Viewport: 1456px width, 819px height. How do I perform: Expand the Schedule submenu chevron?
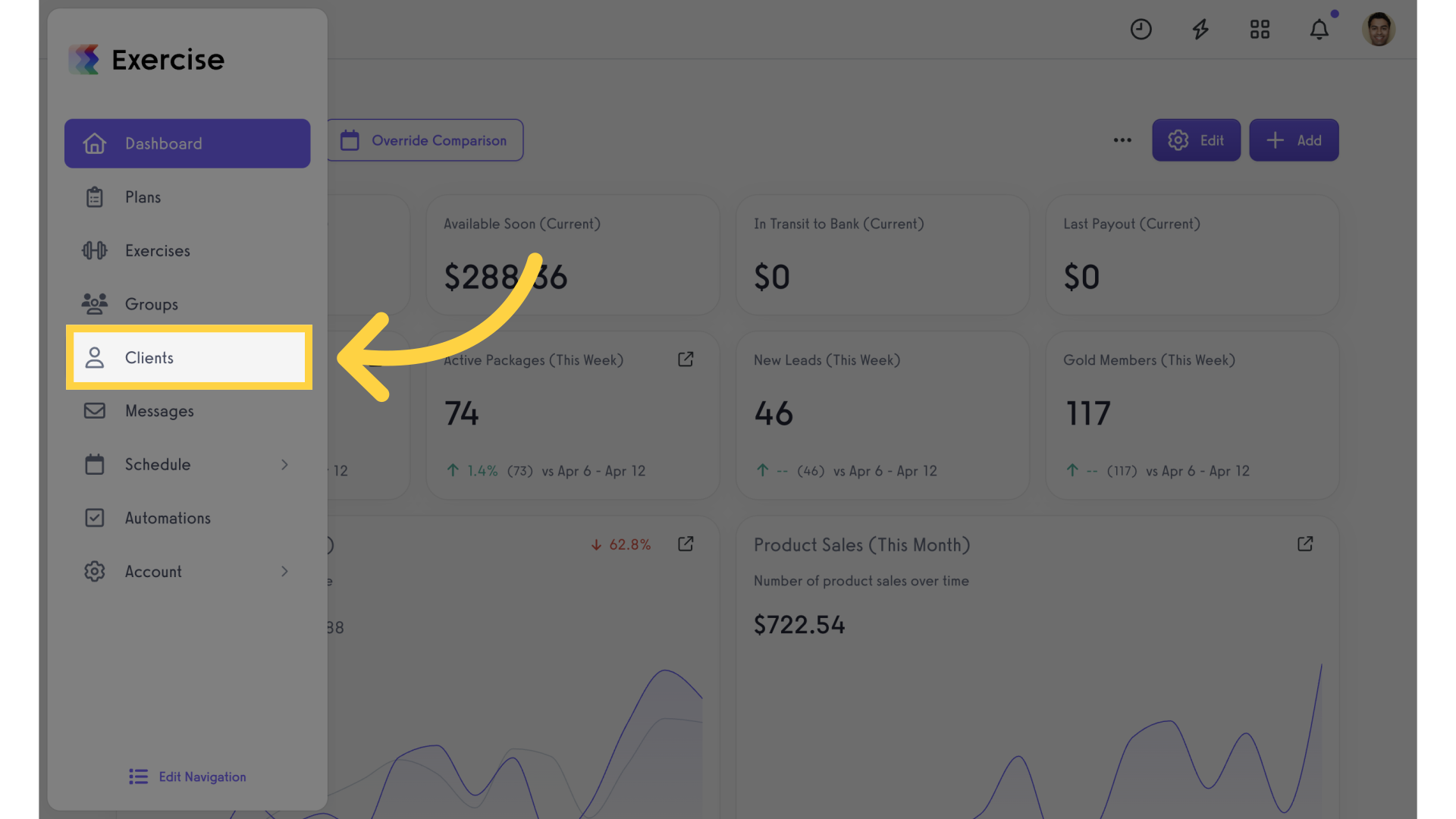(284, 464)
